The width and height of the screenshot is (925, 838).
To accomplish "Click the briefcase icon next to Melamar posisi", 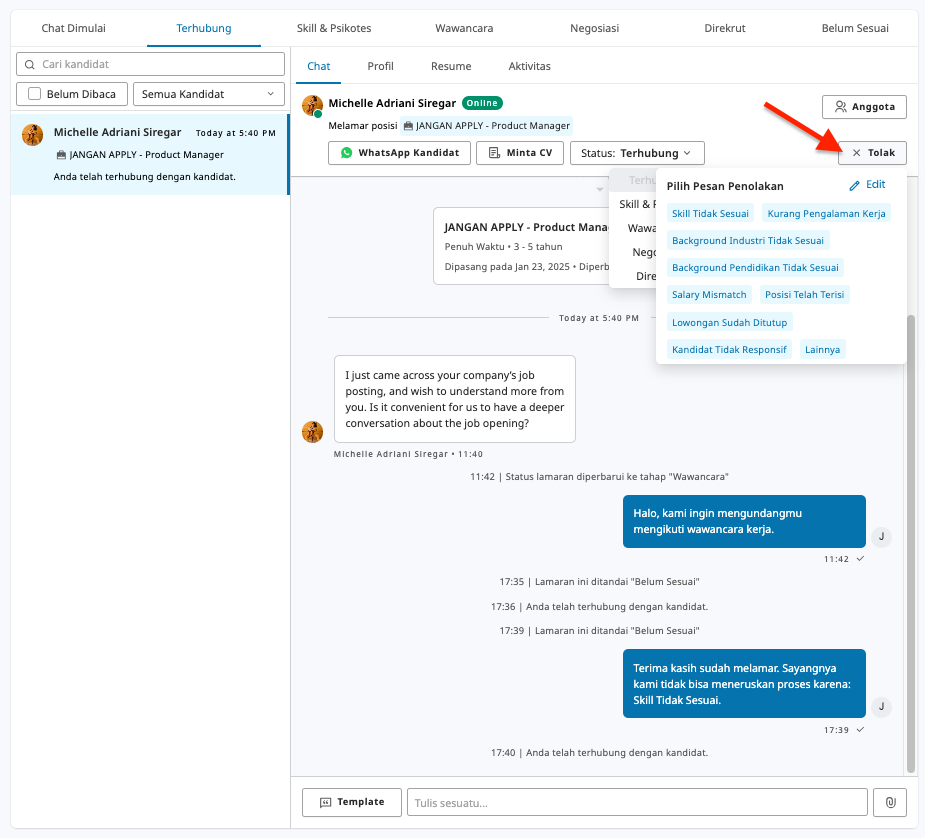I will (x=408, y=126).
